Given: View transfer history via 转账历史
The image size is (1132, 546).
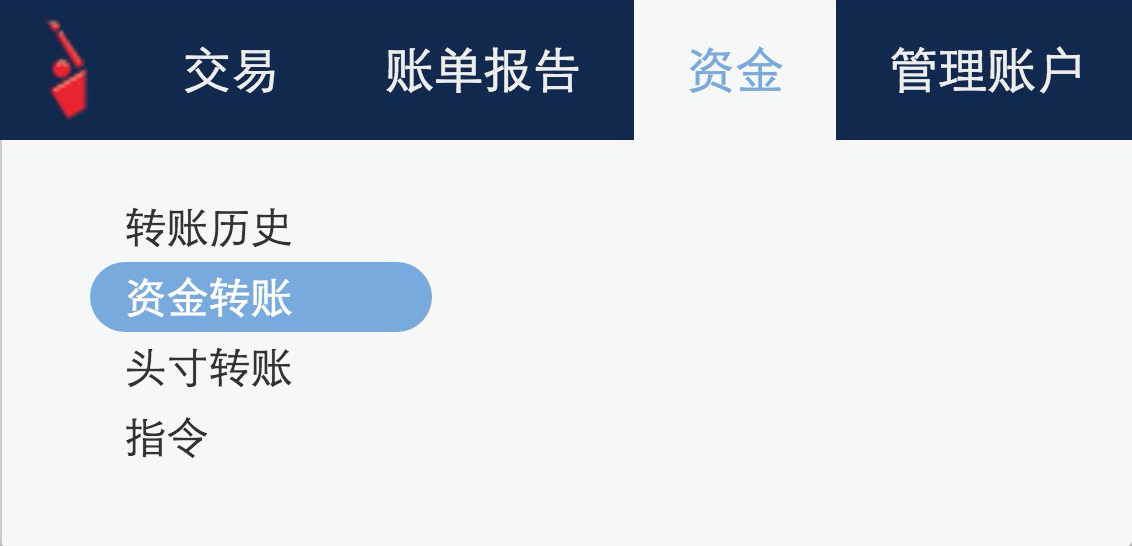Looking at the screenshot, I should tap(209, 228).
